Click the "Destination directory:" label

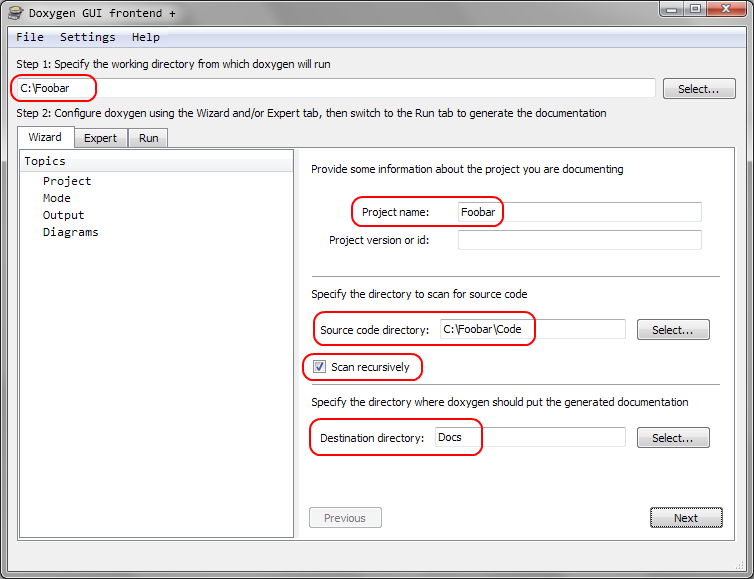pyautogui.click(x=372, y=438)
